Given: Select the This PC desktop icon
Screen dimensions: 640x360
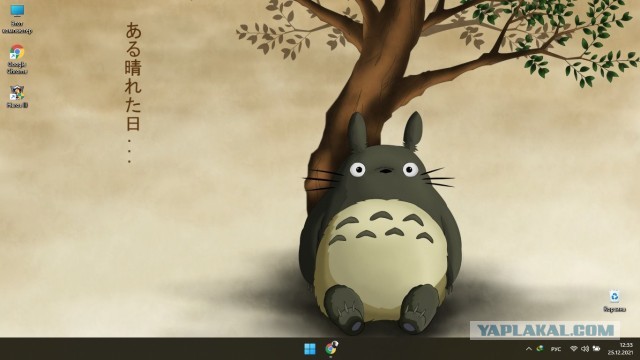Looking at the screenshot, I should [17, 19].
